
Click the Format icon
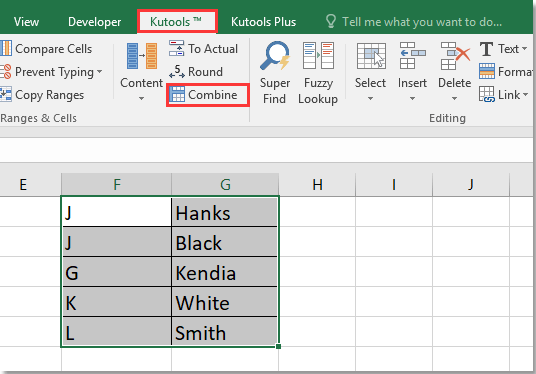point(487,71)
